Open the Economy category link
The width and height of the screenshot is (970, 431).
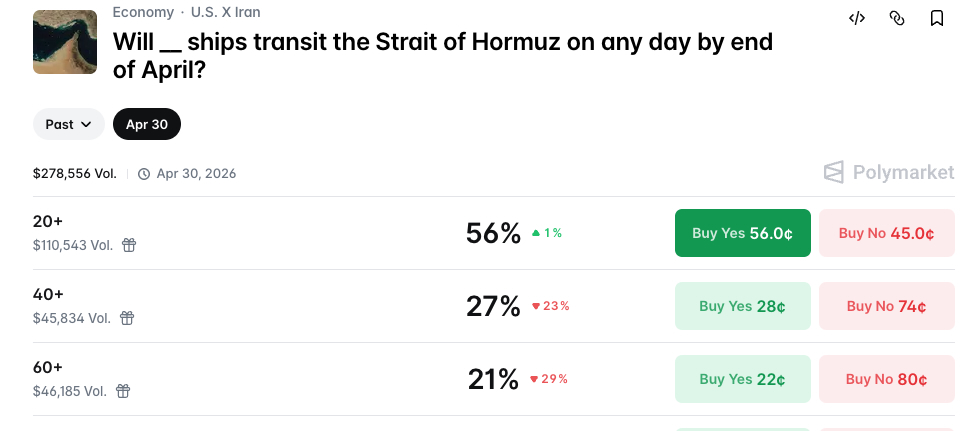[142, 13]
